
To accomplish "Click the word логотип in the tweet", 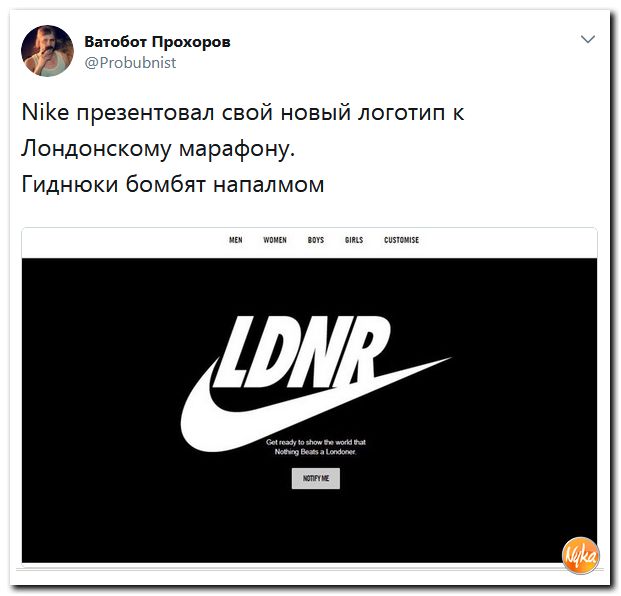I will click(x=402, y=113).
